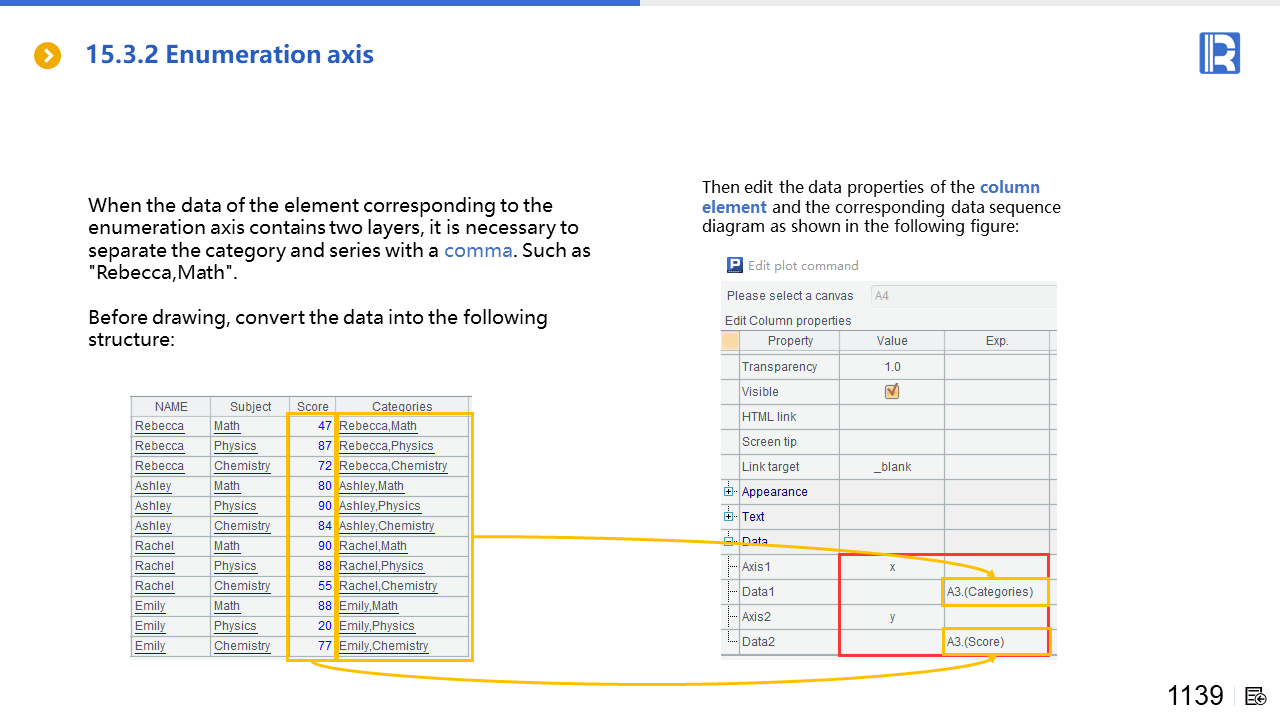This screenshot has height=720, width=1280.
Task: Click the Edit plot command window icon
Action: pyautogui.click(x=735, y=265)
